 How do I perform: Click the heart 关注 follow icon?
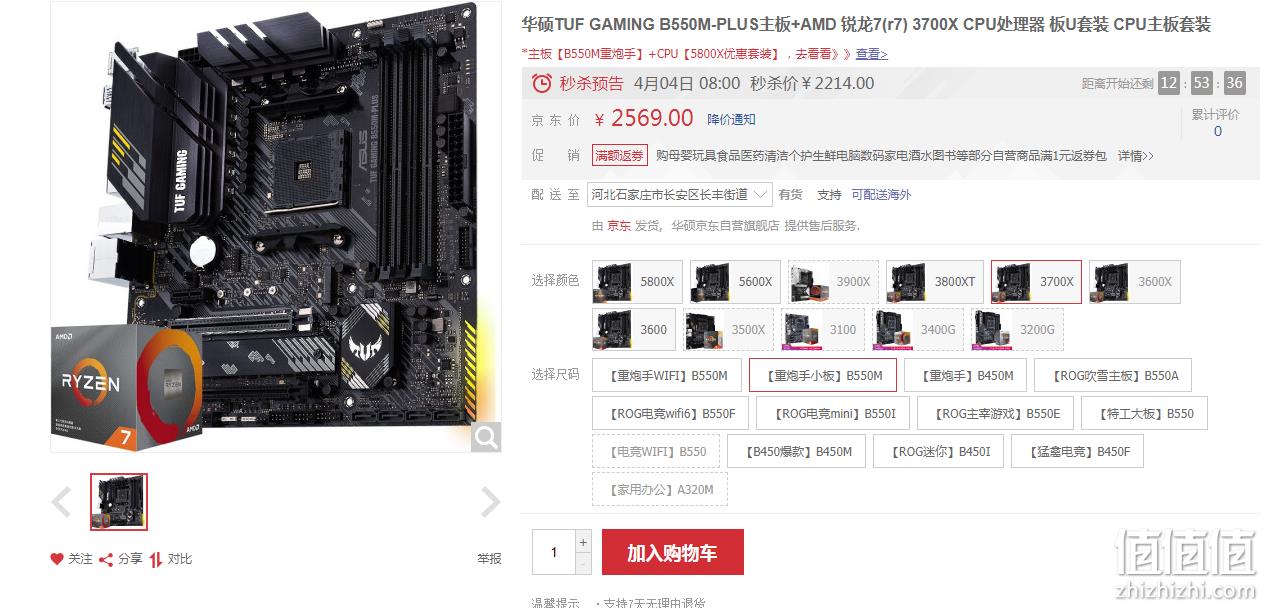pyautogui.click(x=57, y=559)
